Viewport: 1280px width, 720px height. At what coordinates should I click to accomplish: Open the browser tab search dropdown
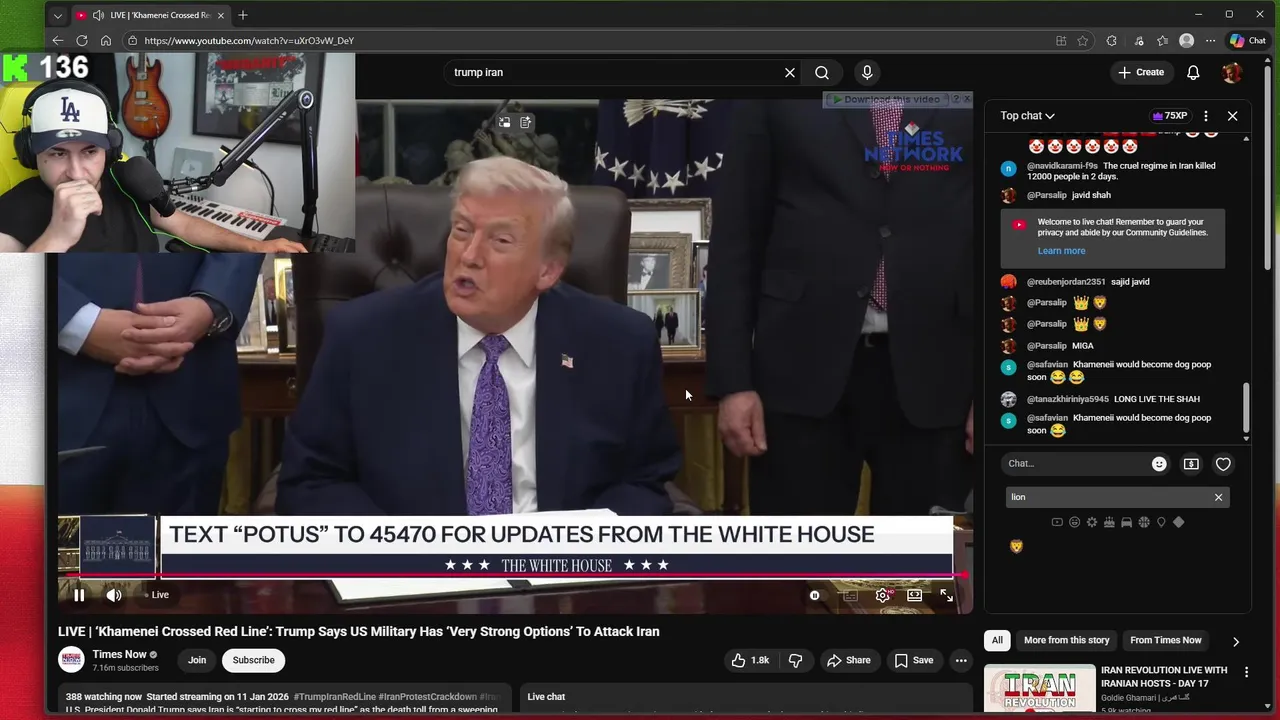[57, 15]
